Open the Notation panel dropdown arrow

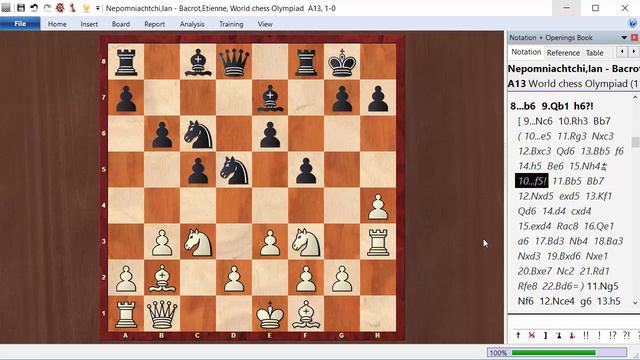[x=624, y=38]
